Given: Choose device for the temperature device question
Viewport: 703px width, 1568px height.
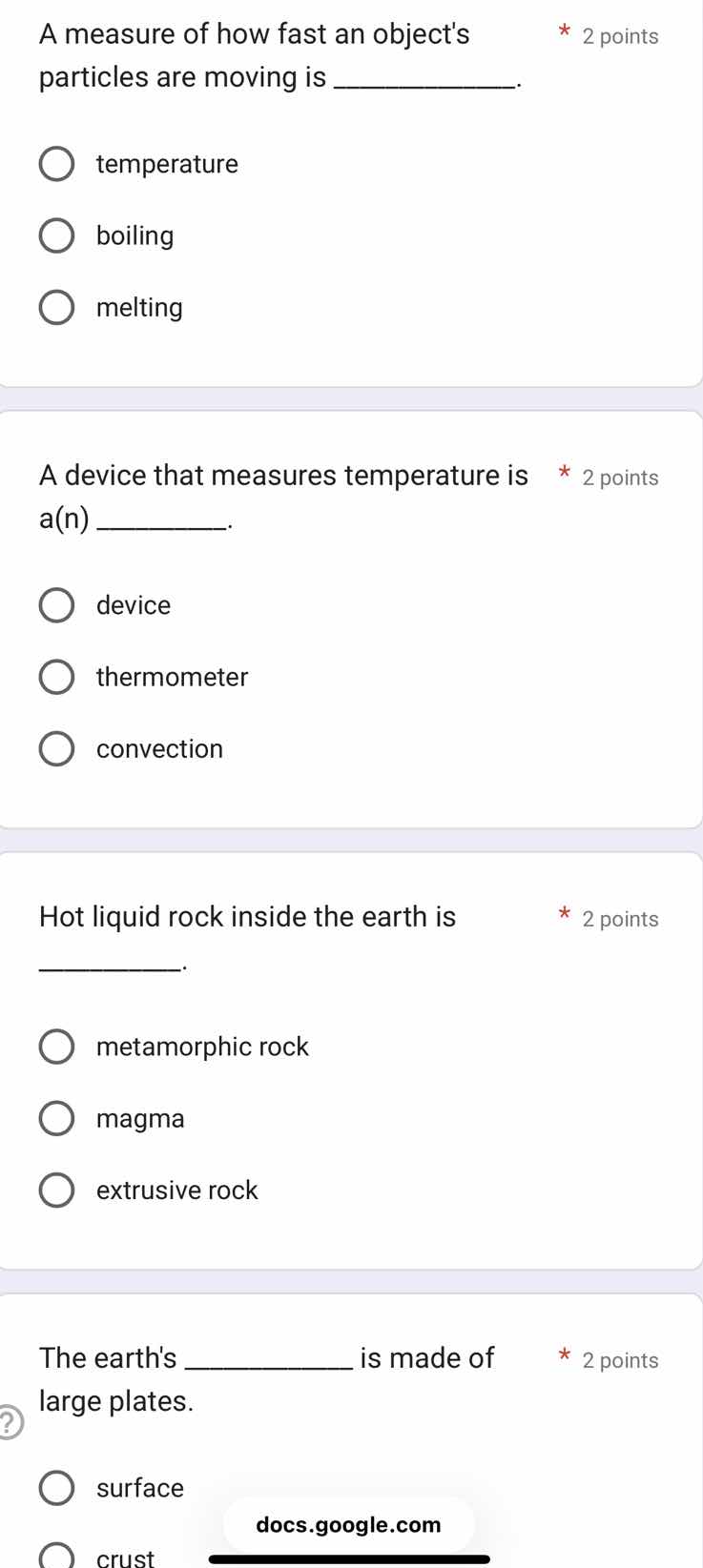Looking at the screenshot, I should click(x=56, y=604).
